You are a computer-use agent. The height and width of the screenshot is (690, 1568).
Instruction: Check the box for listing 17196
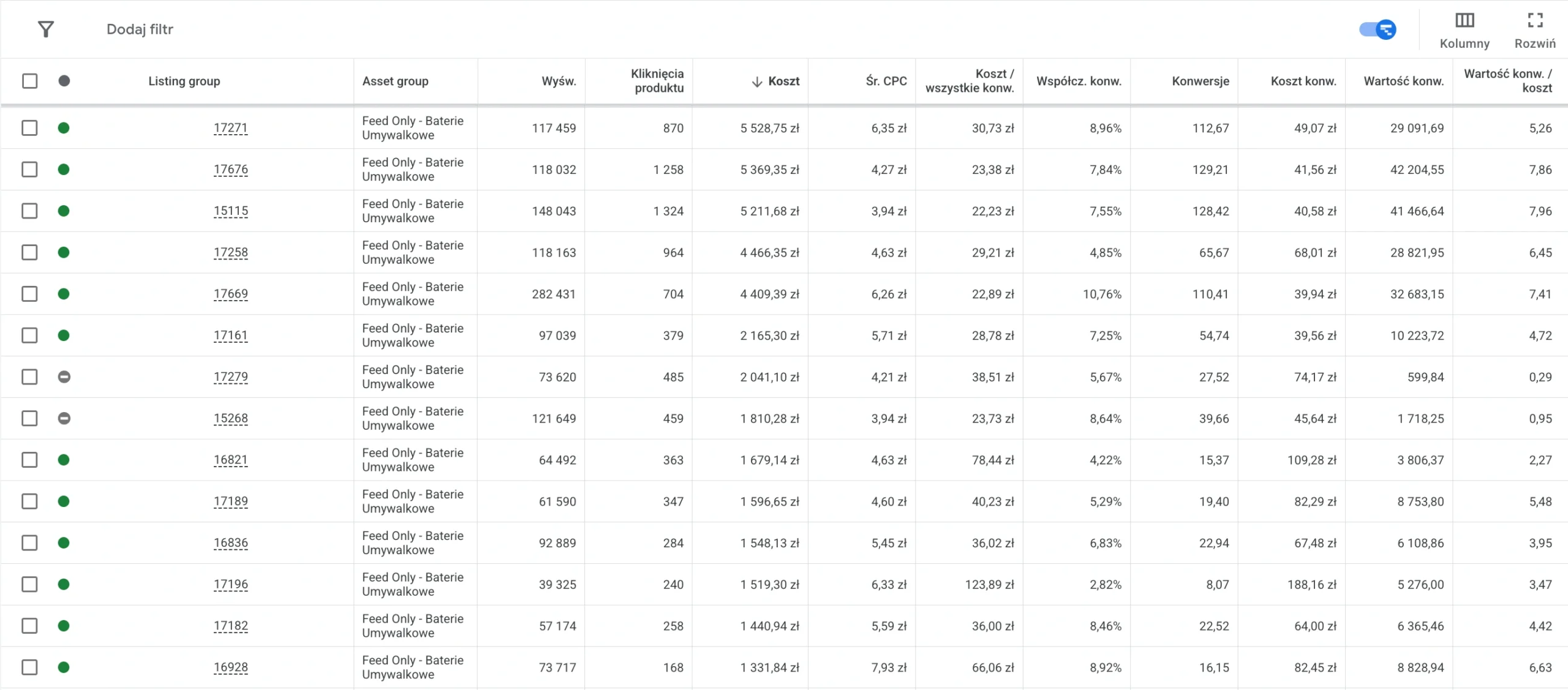(x=29, y=585)
